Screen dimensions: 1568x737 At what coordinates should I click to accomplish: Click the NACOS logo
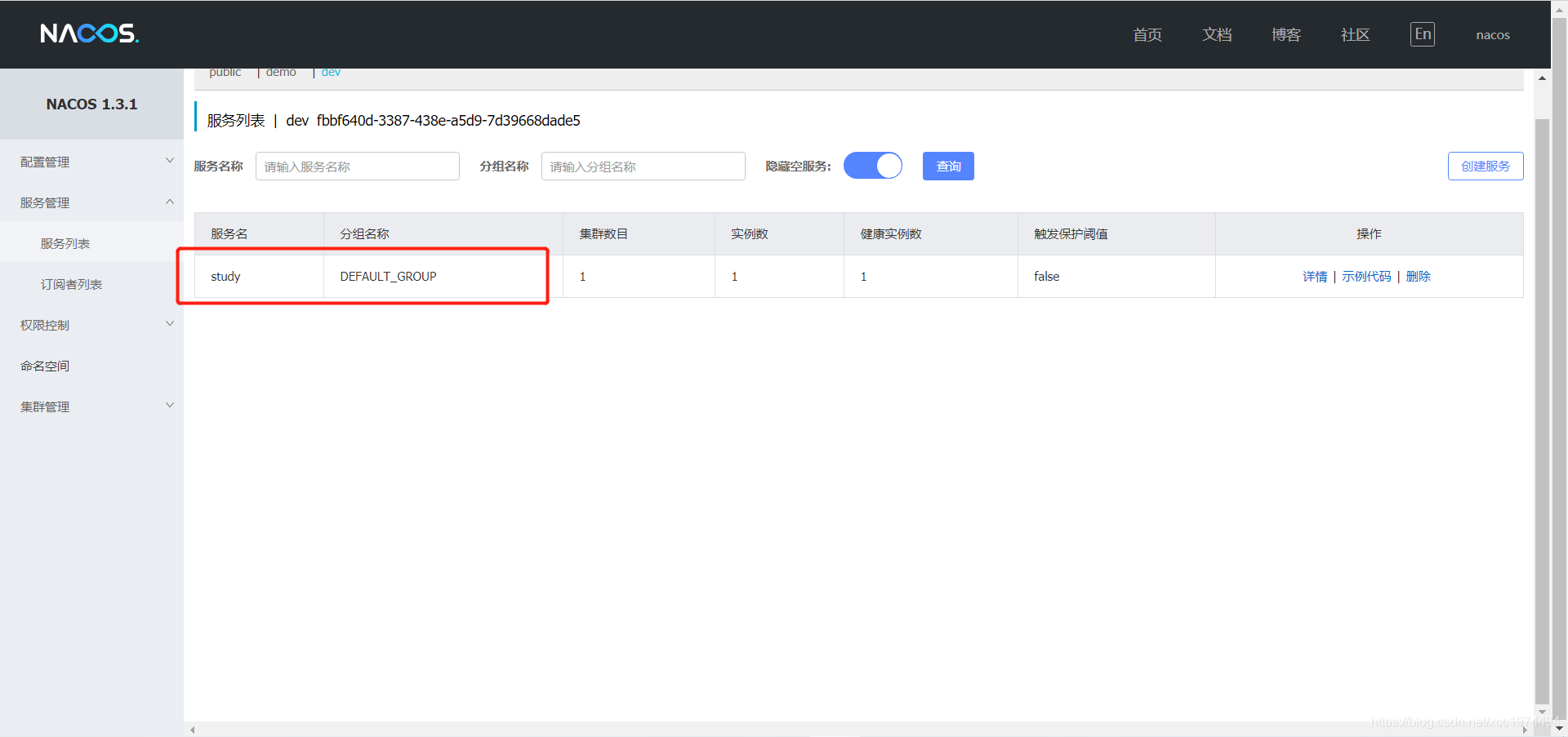90,33
